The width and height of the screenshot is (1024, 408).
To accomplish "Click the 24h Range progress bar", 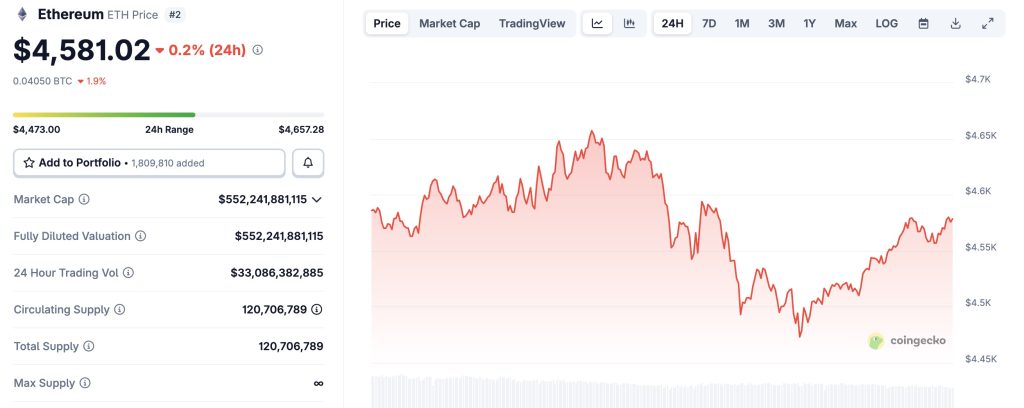I will (168, 115).
